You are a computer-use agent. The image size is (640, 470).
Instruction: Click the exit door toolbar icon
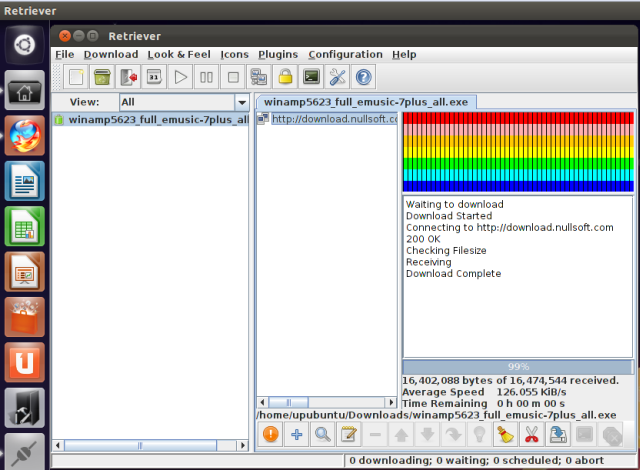(x=128, y=77)
